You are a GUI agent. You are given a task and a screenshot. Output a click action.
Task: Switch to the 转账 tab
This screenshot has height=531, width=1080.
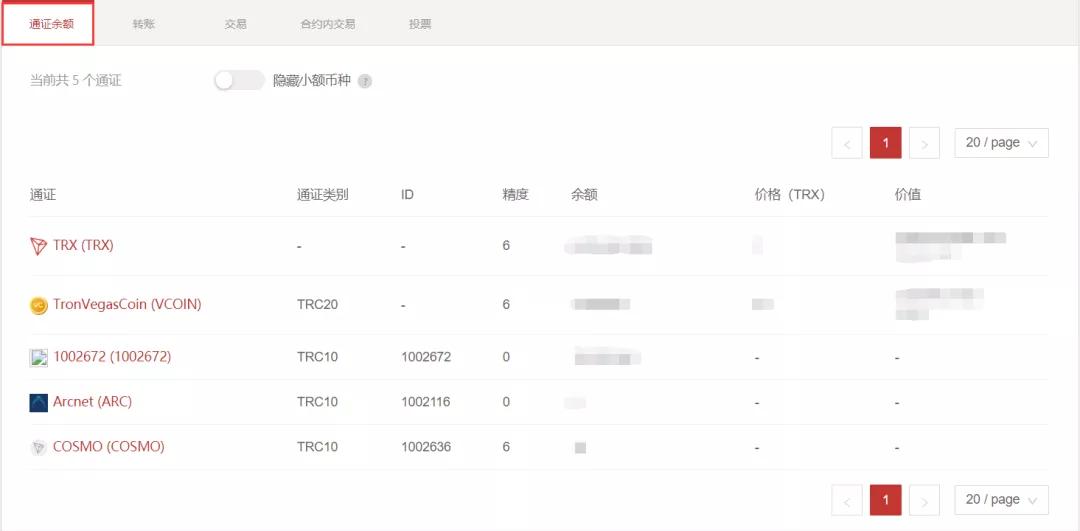pos(144,24)
